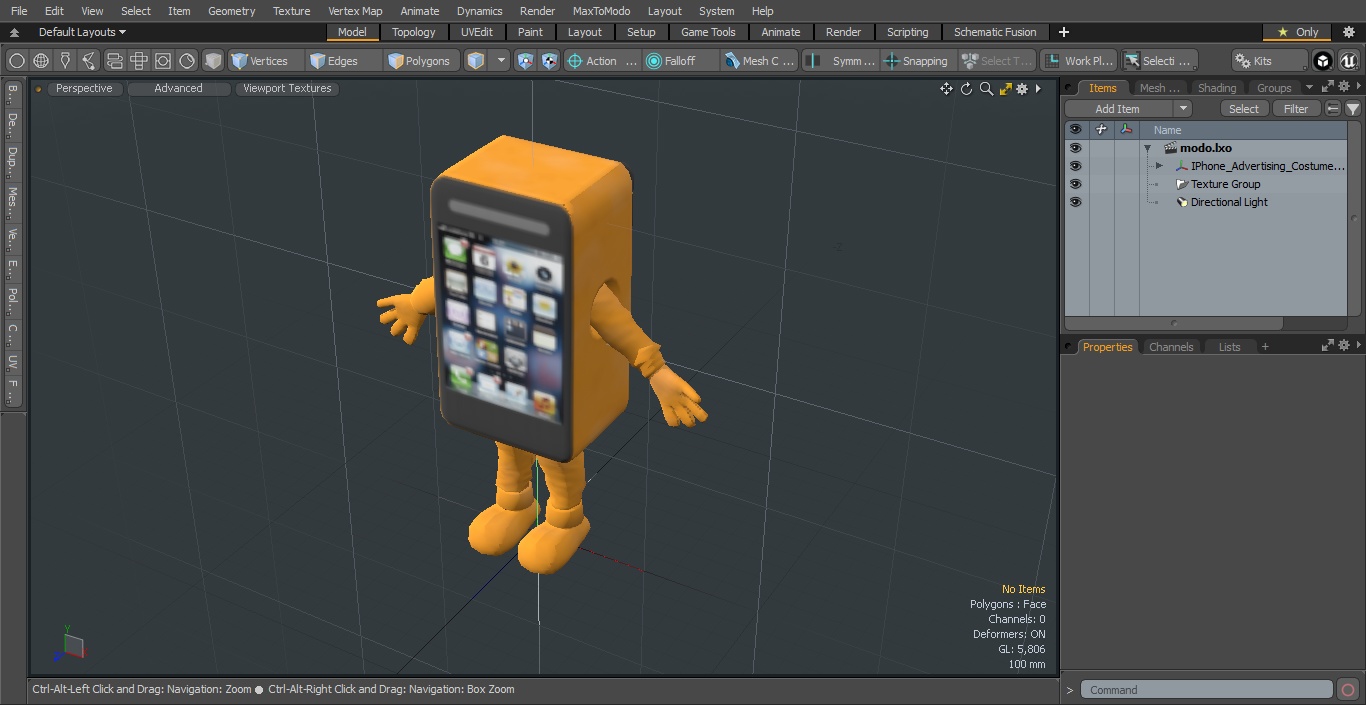Click the layout switcher icon left of Default Layouts

tap(14, 32)
